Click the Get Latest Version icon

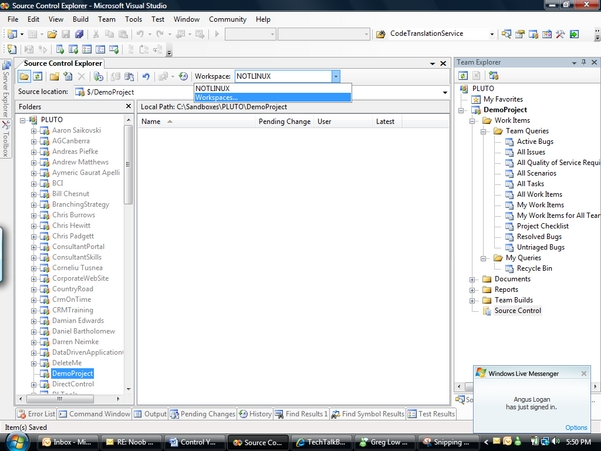(99, 76)
